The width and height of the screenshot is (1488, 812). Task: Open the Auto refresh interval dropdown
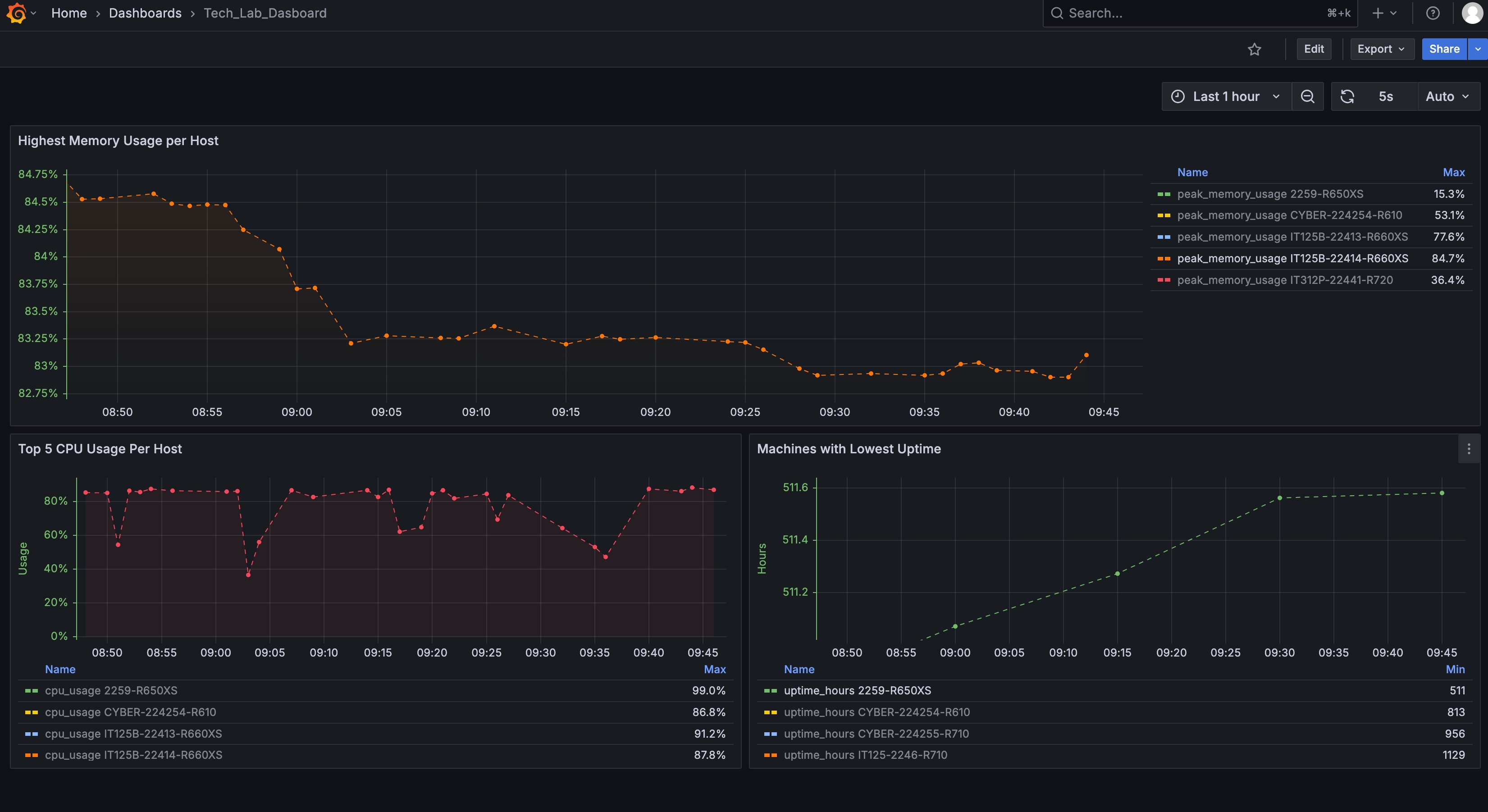pos(1447,96)
